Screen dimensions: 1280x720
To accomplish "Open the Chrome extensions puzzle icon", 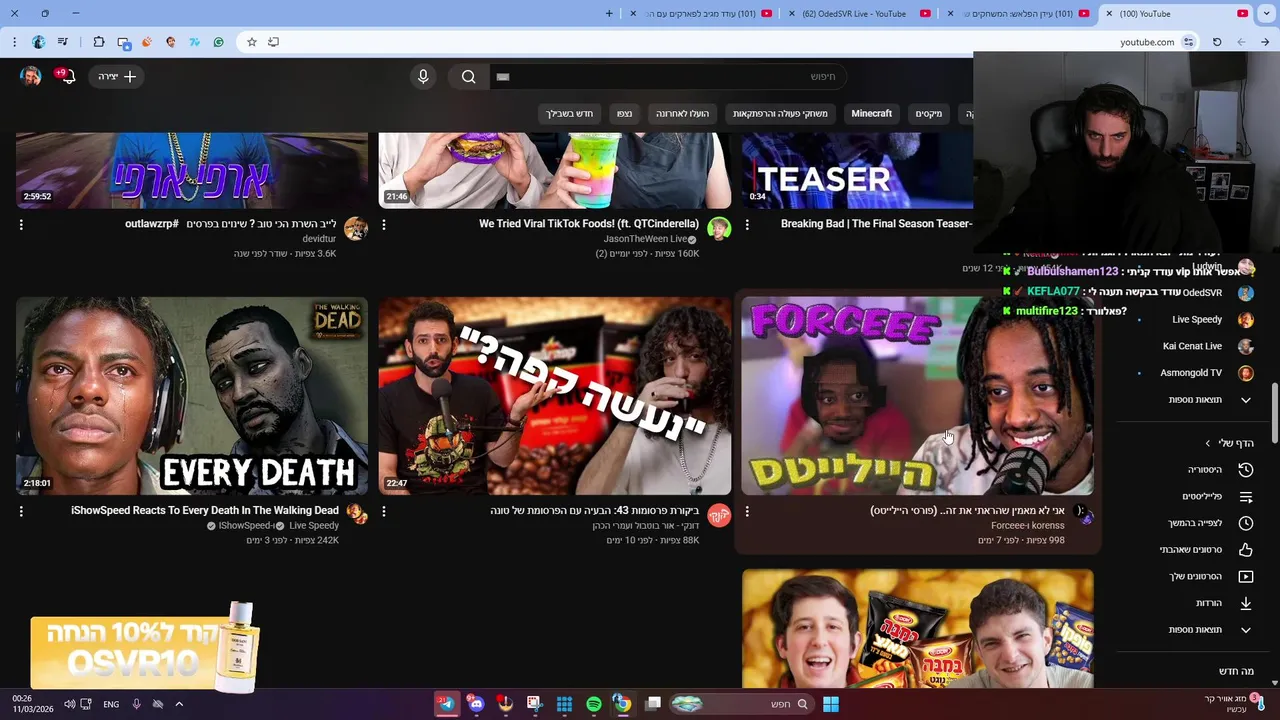I will pyautogui.click(x=98, y=42).
